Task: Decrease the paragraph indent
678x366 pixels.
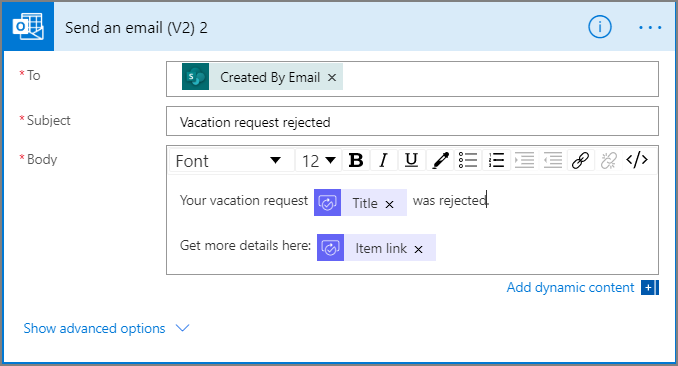Action: tap(553, 161)
